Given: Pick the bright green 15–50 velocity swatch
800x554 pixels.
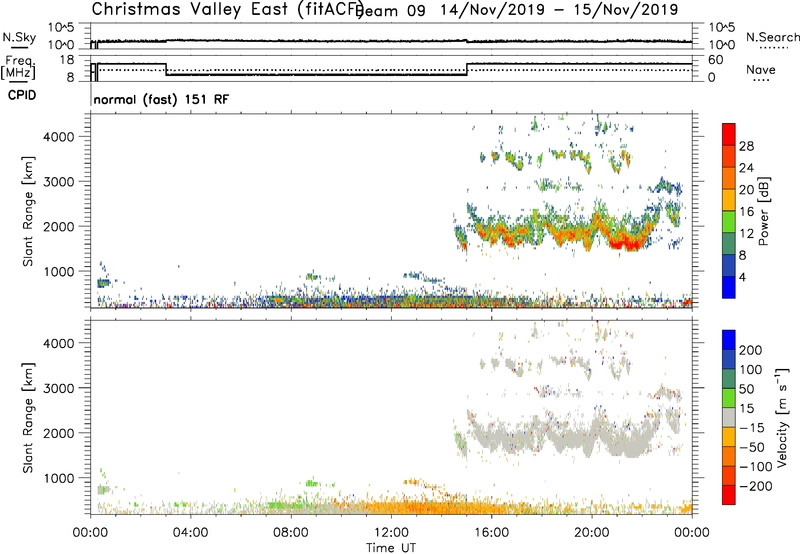Looking at the screenshot, I should [729, 398].
